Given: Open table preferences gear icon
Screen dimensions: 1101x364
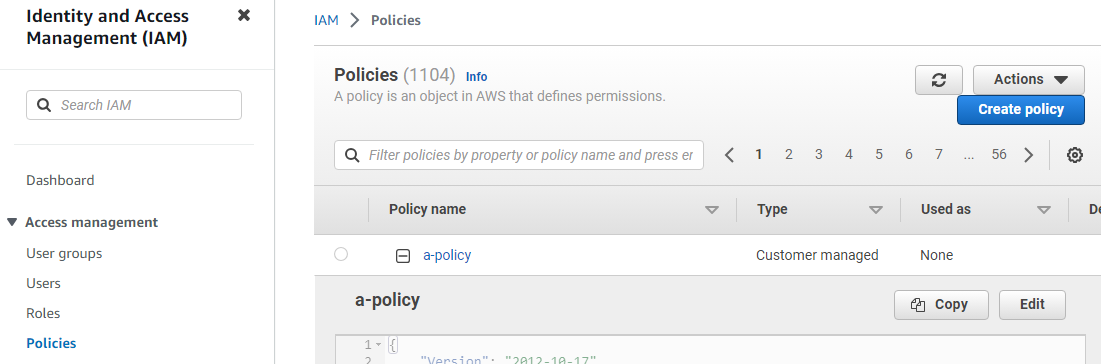Looking at the screenshot, I should 1074,155.
